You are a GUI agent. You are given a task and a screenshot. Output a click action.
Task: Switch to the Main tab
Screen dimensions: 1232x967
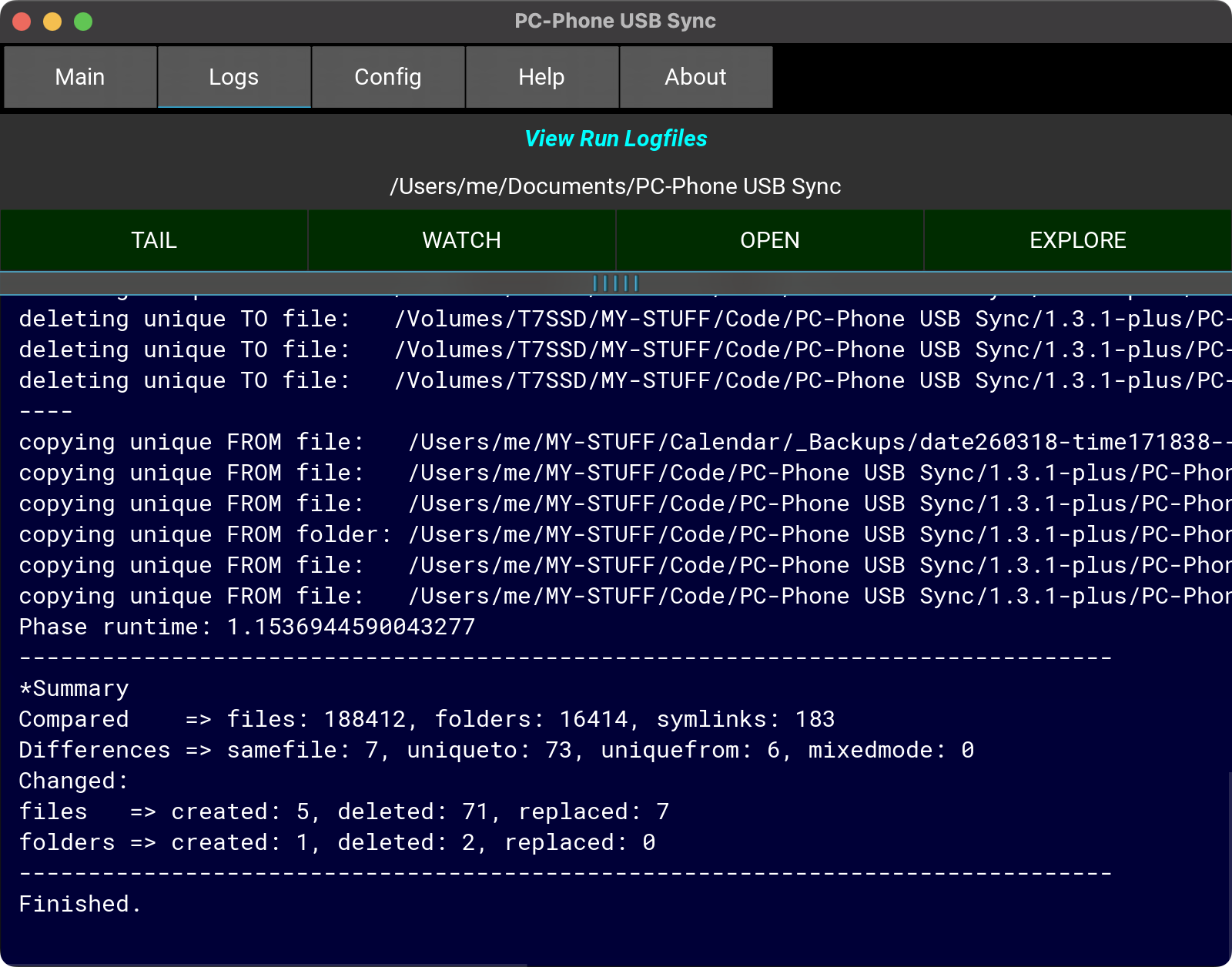80,77
